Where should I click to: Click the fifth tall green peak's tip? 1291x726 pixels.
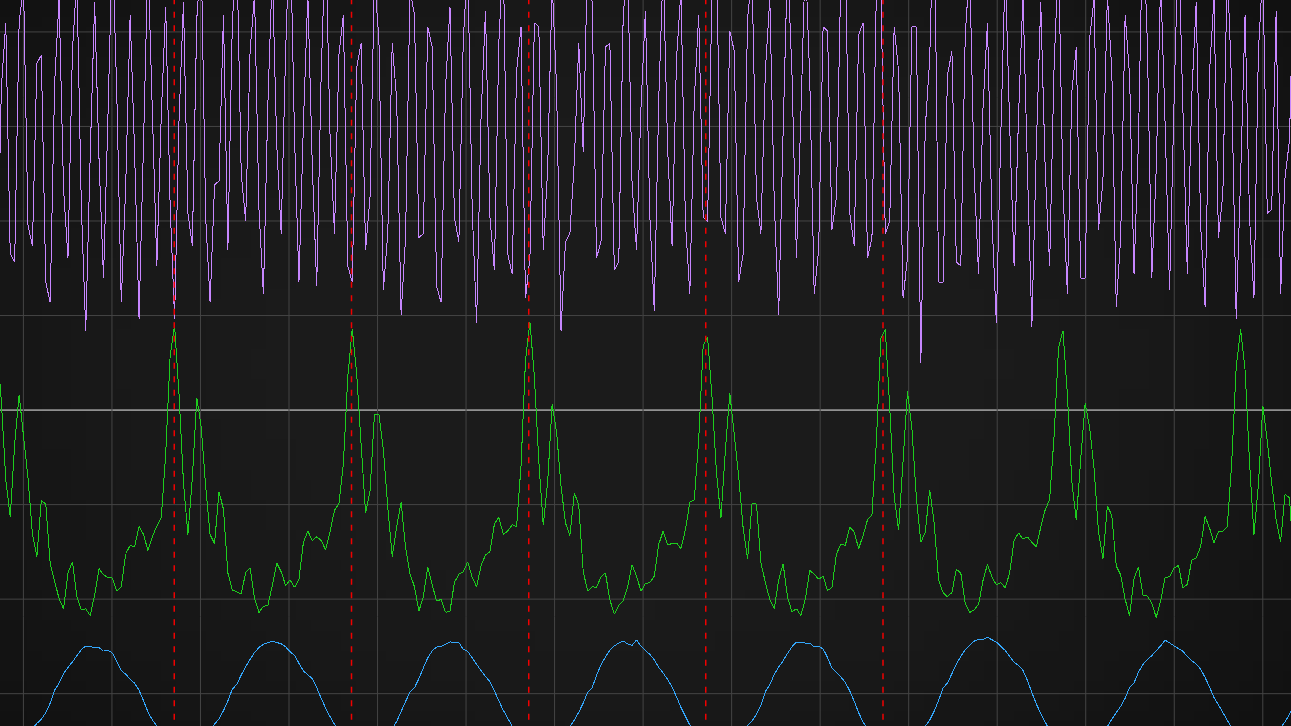pos(884,330)
